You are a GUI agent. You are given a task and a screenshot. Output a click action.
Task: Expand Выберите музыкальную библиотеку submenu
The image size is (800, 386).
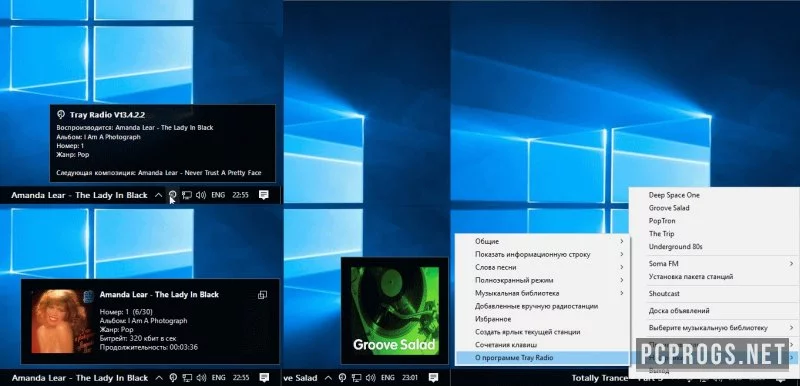click(x=714, y=327)
